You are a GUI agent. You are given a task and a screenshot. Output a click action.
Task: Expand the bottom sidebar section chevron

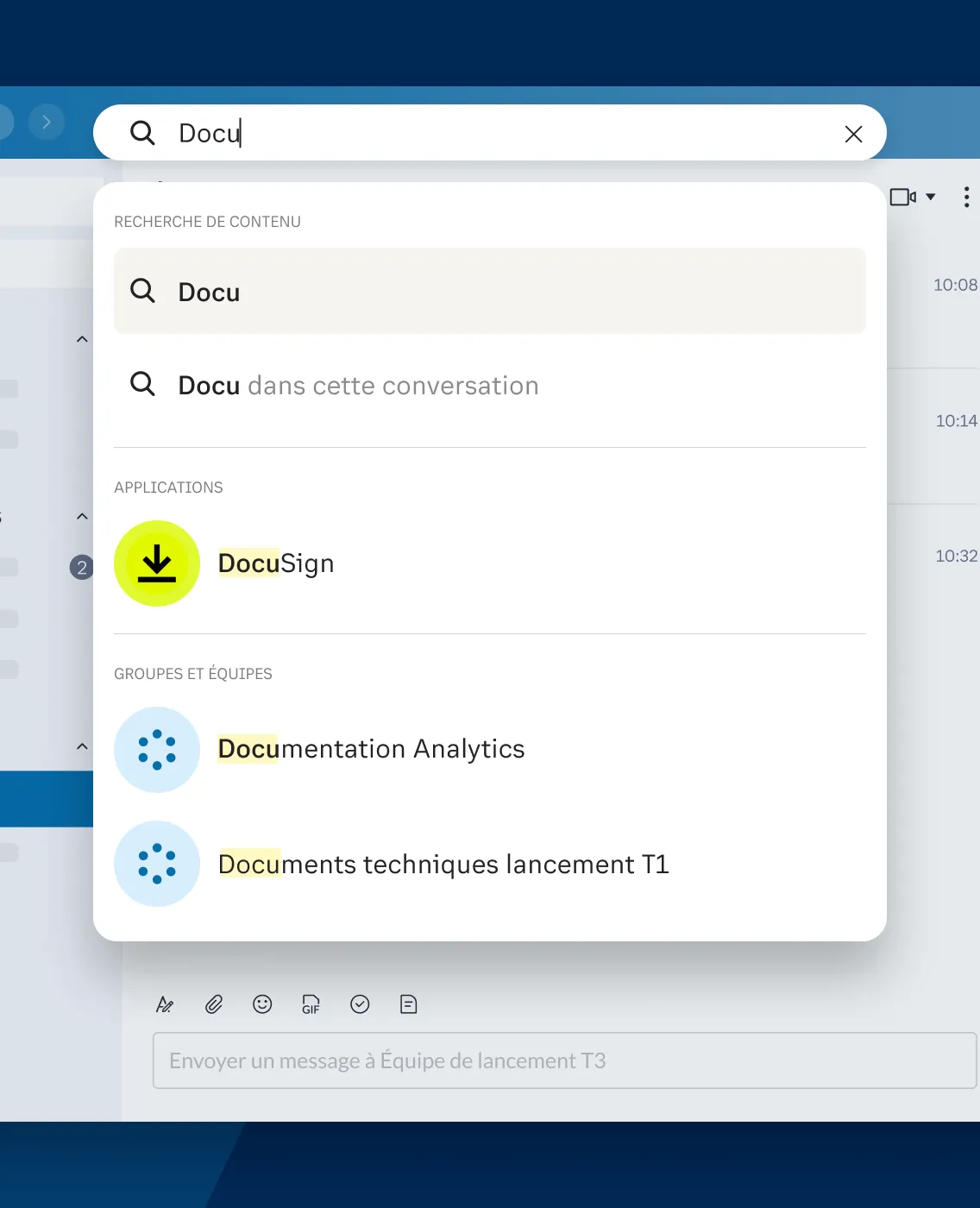coord(82,746)
